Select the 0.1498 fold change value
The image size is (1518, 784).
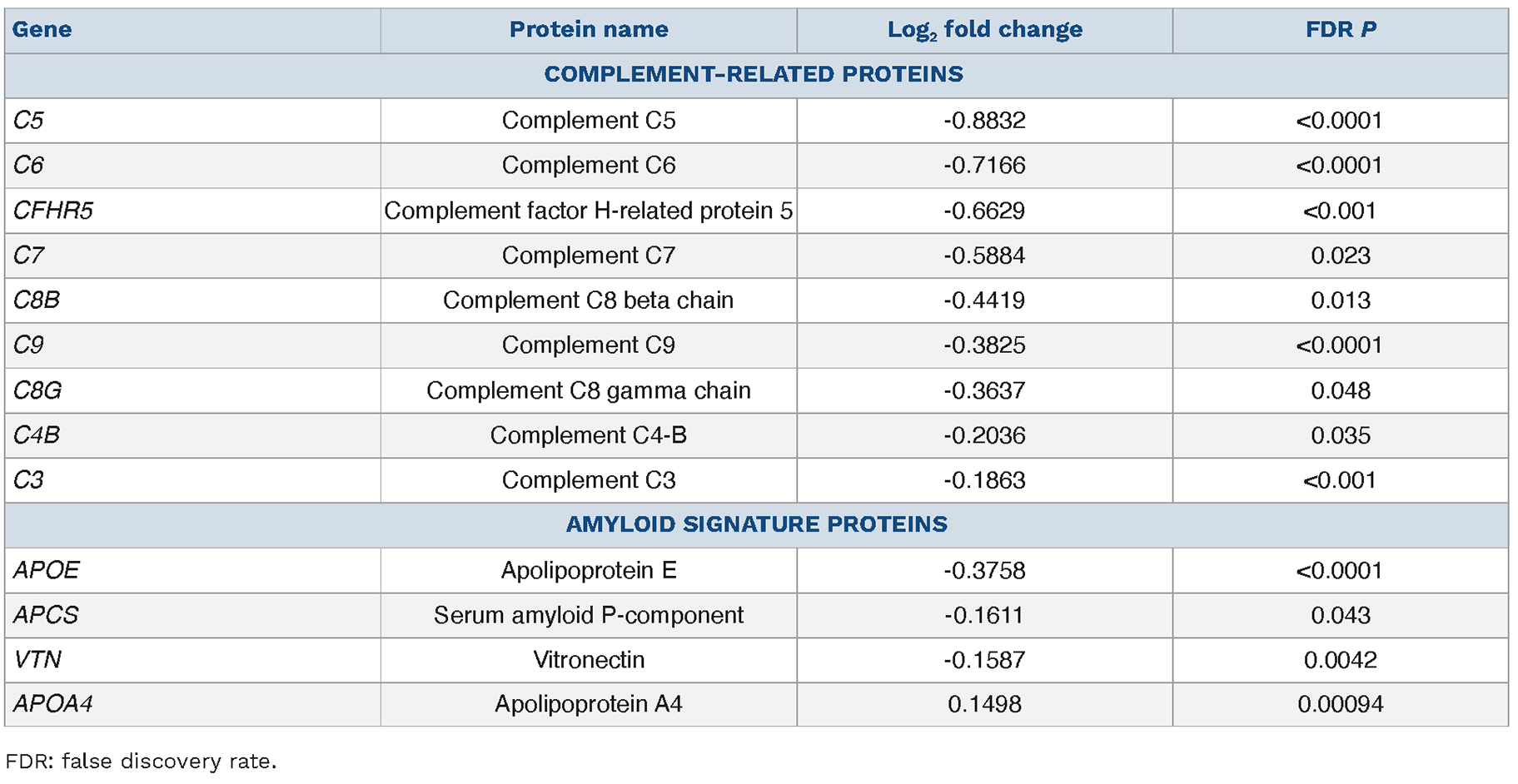coord(984,704)
